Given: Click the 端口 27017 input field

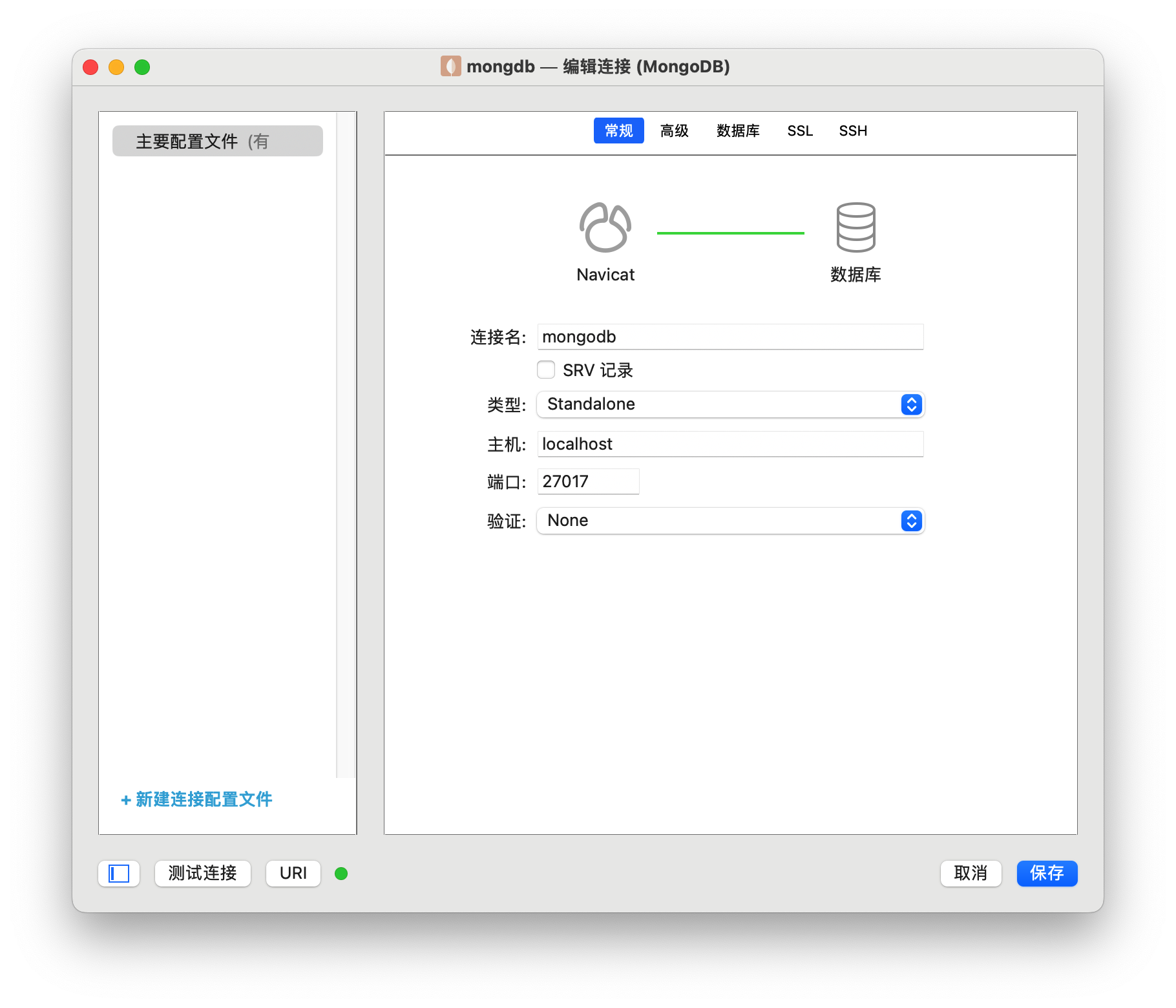Looking at the screenshot, I should [x=588, y=481].
